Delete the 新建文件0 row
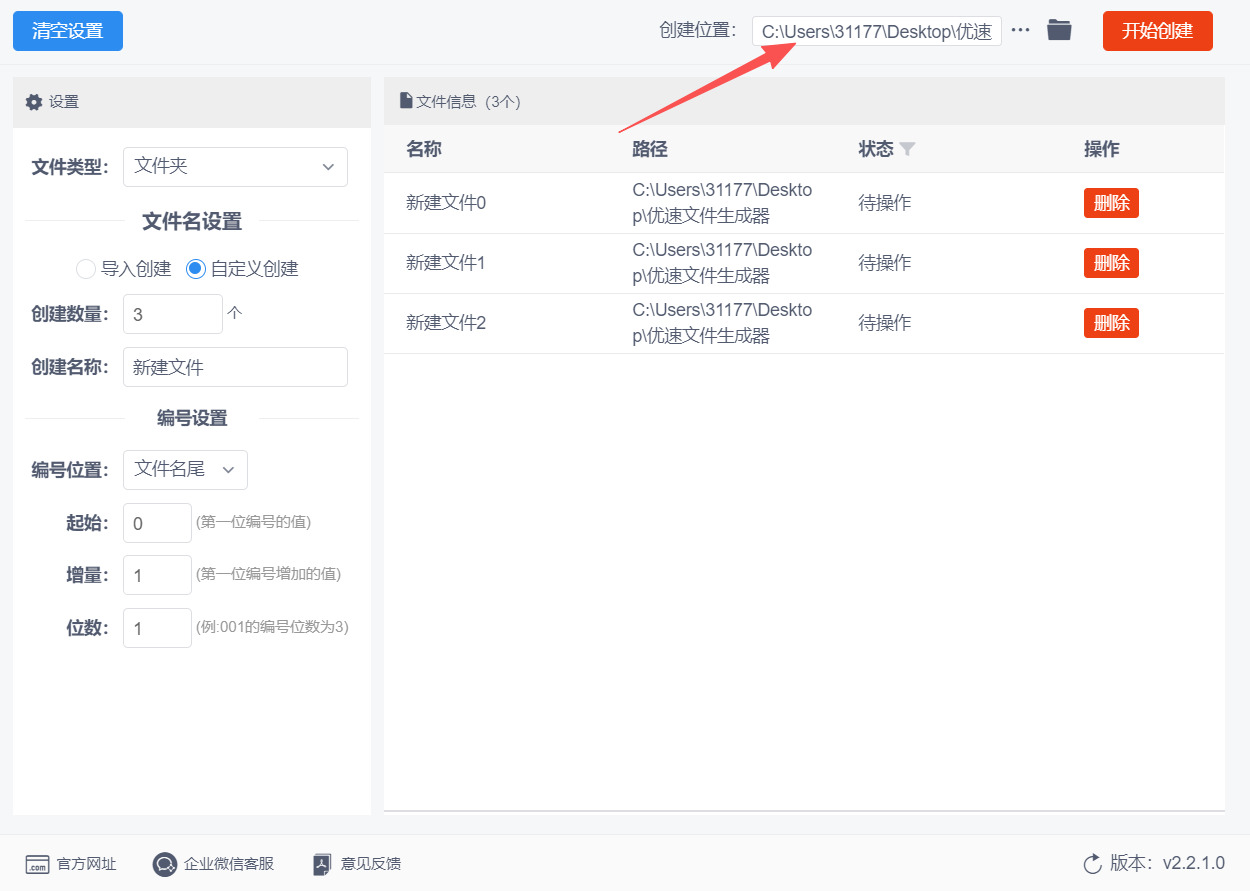1250x891 pixels. 1111,203
